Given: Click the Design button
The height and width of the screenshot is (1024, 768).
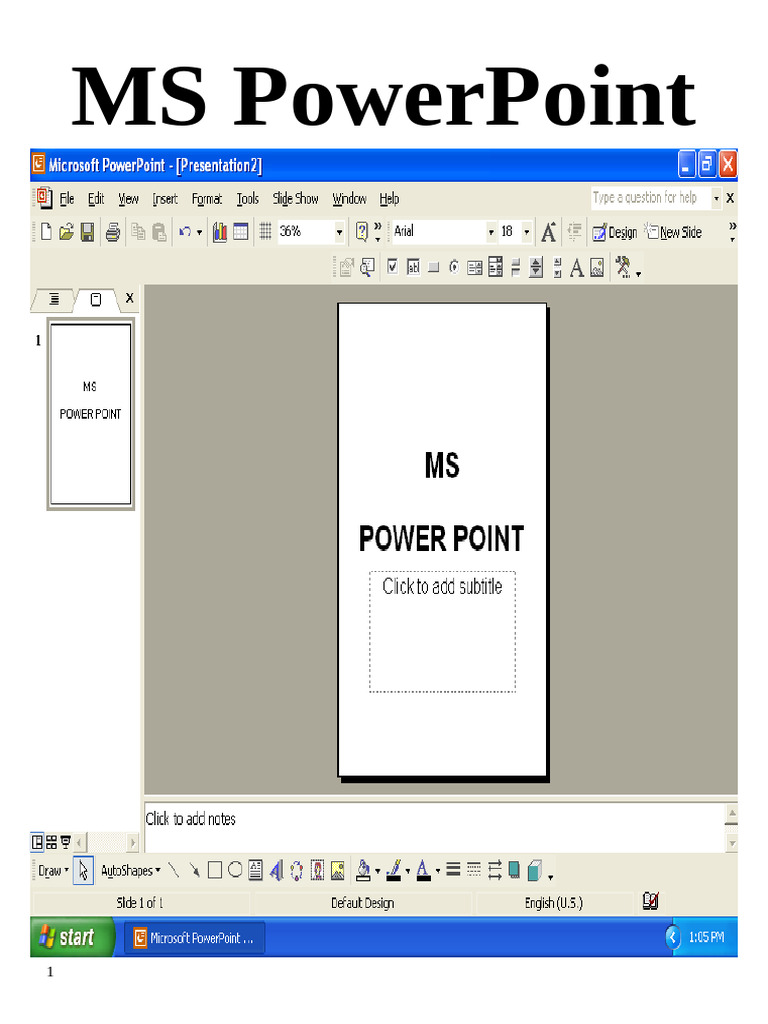Looking at the screenshot, I should pyautogui.click(x=614, y=232).
